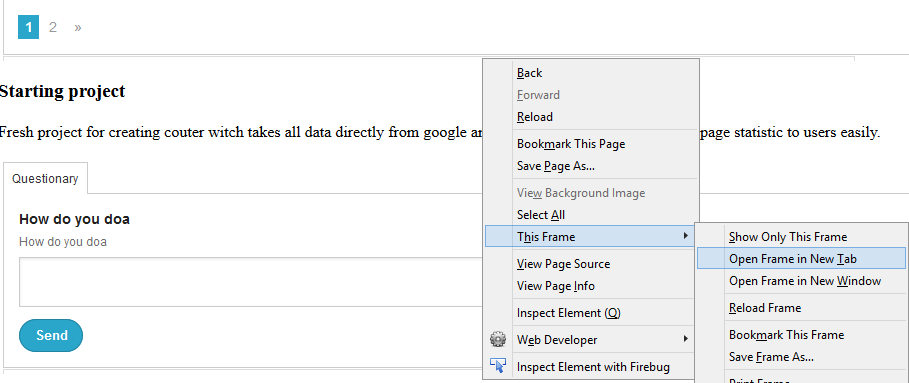The width and height of the screenshot is (909, 383).
Task: Select Save Page As...
Action: [591, 166]
